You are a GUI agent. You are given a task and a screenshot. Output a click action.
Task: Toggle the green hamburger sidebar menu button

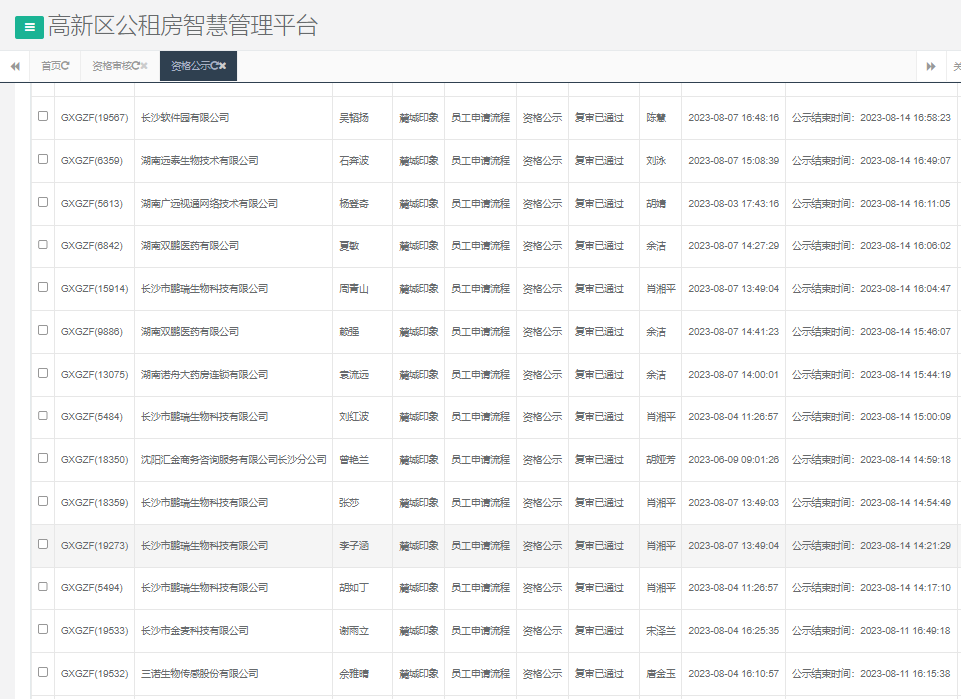point(29,27)
